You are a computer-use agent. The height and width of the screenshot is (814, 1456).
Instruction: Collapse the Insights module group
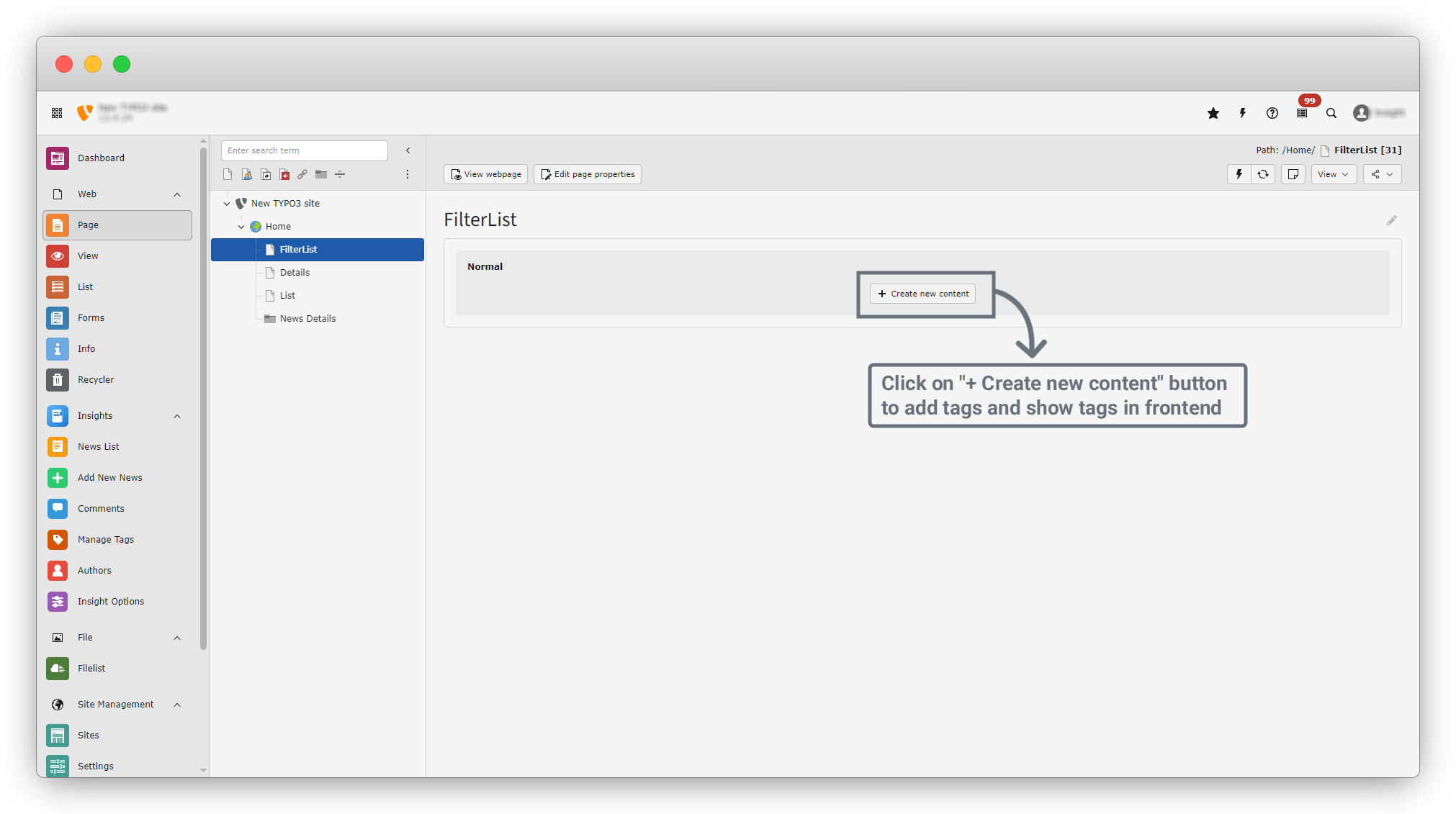(x=177, y=416)
